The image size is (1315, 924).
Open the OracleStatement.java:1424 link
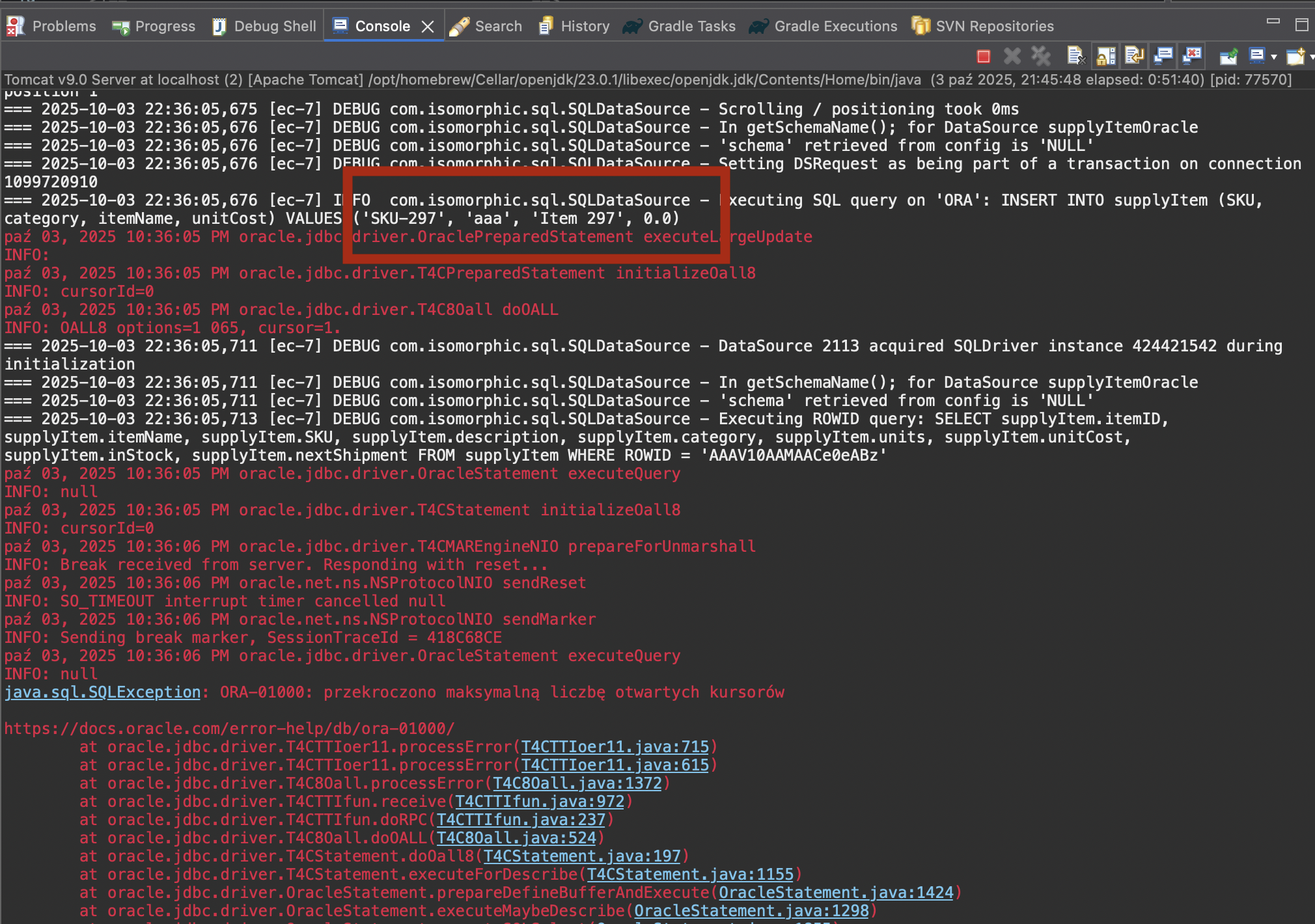tap(835, 893)
